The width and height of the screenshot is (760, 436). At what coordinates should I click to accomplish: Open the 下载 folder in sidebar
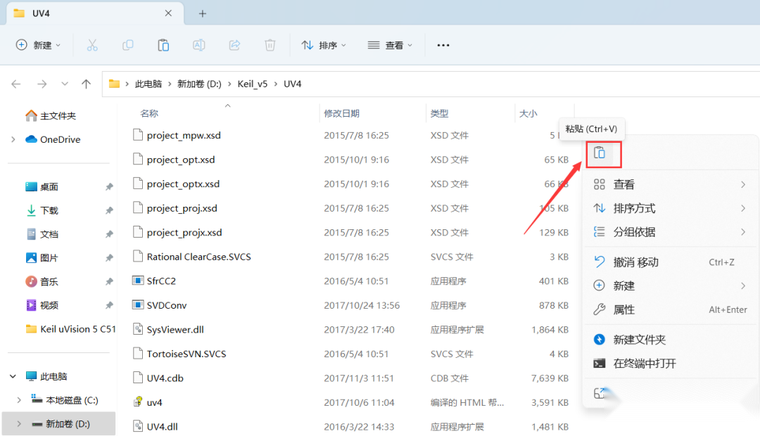49,211
